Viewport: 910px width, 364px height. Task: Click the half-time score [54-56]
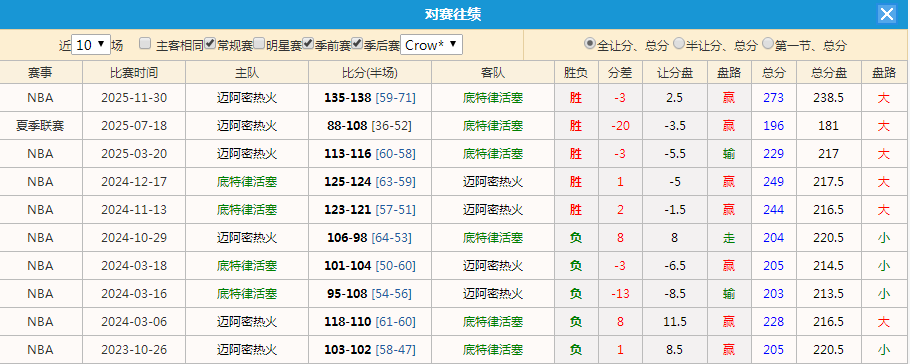(x=391, y=294)
